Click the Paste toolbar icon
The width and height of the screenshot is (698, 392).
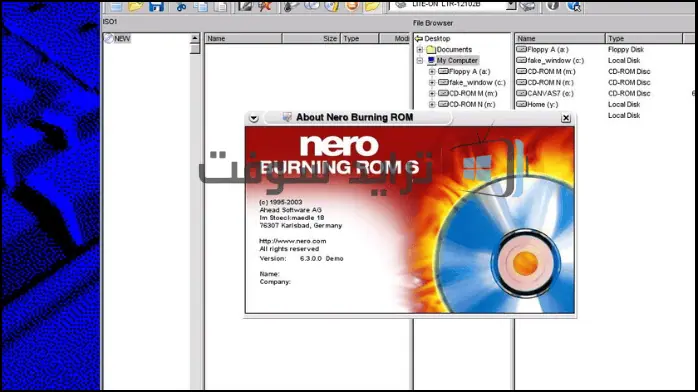click(x=221, y=6)
